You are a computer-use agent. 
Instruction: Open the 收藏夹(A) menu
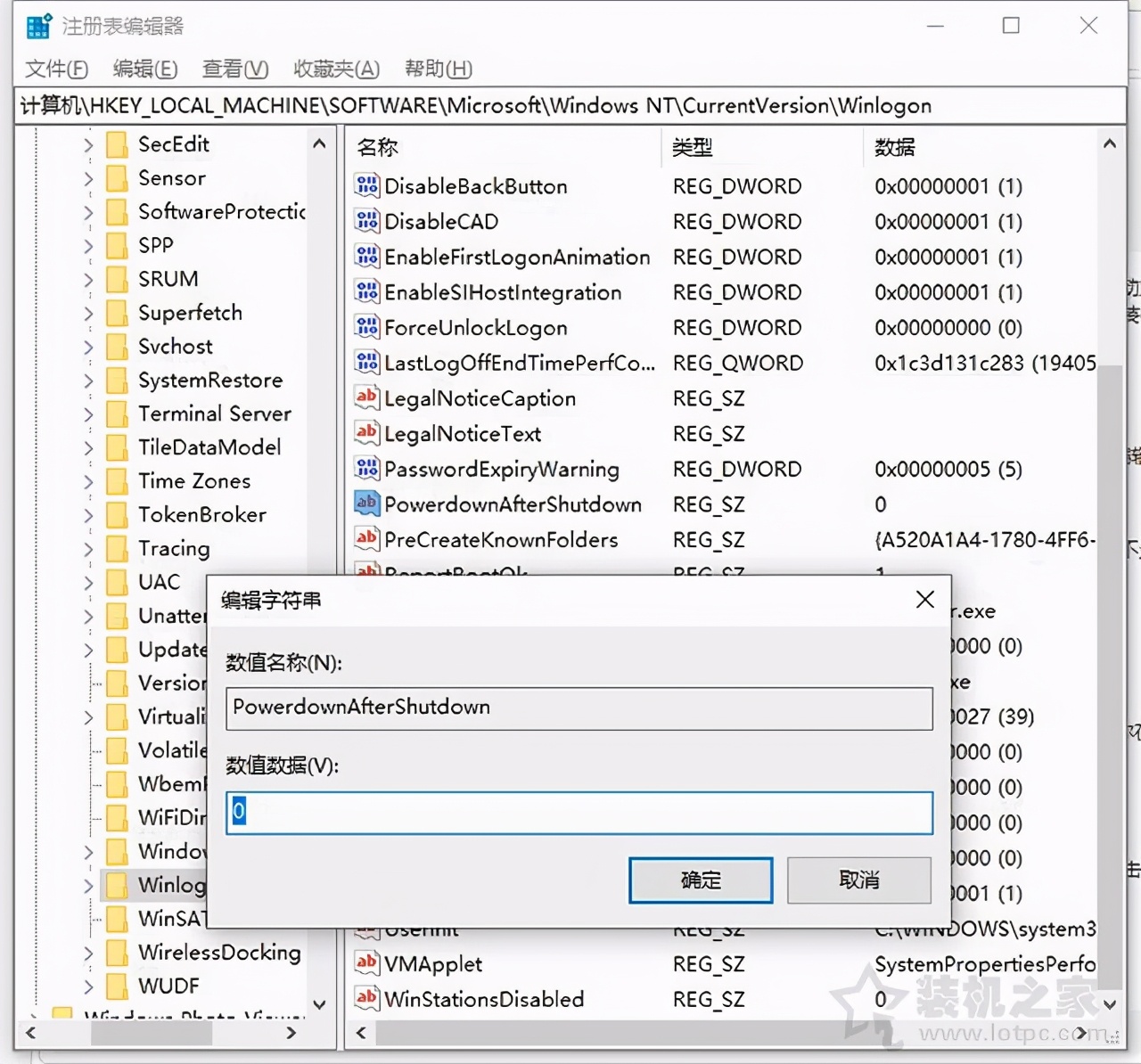pyautogui.click(x=337, y=69)
